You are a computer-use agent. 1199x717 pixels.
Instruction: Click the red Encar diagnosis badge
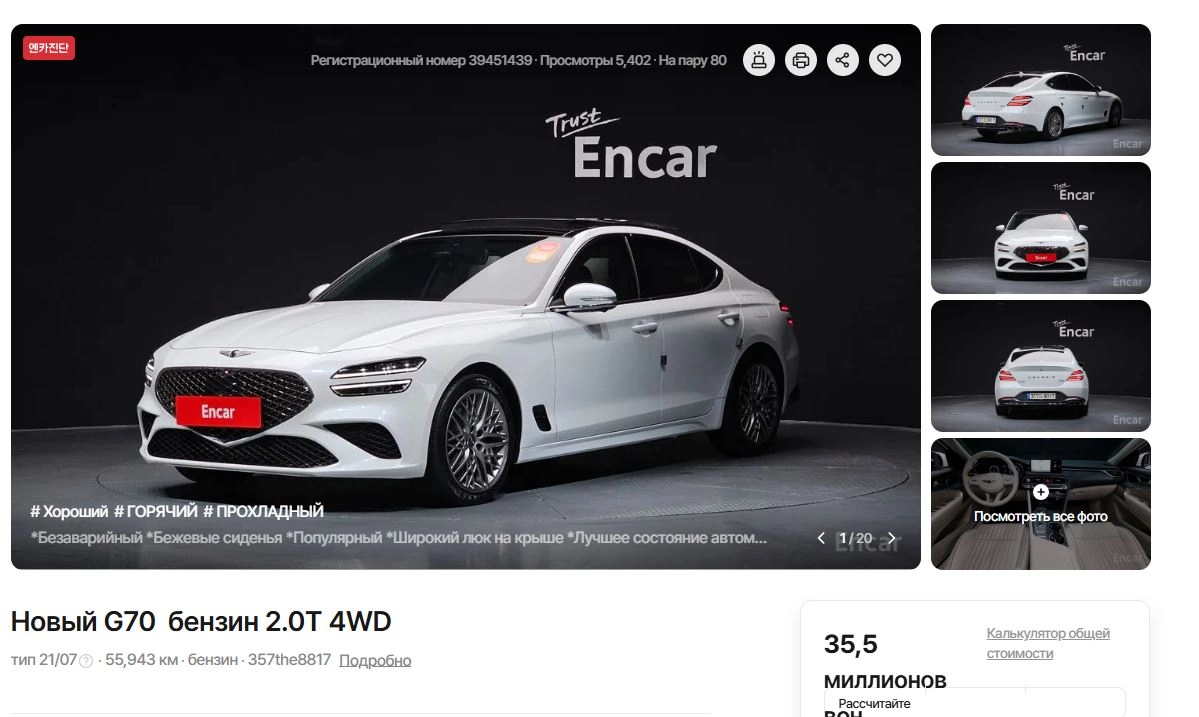tap(48, 48)
